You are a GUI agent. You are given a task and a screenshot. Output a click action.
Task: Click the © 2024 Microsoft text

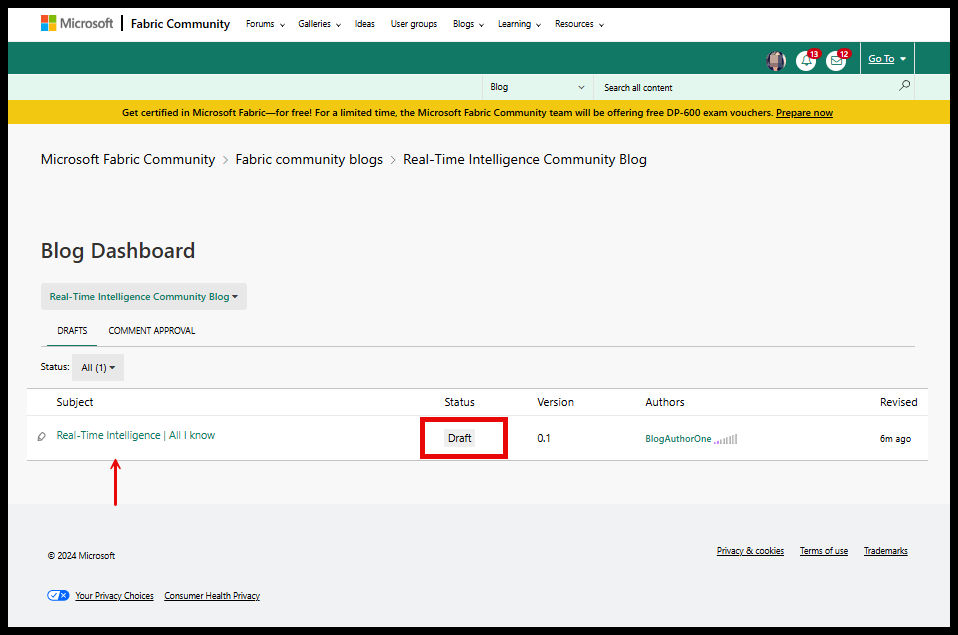(81, 556)
